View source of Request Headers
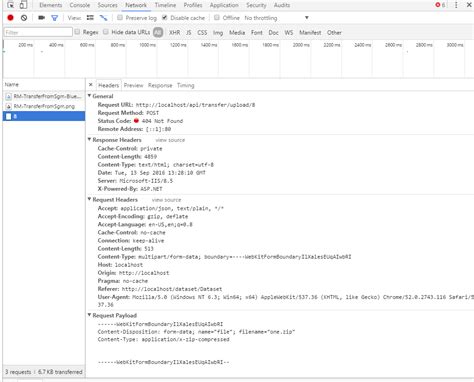474x382 pixels. pos(166,200)
